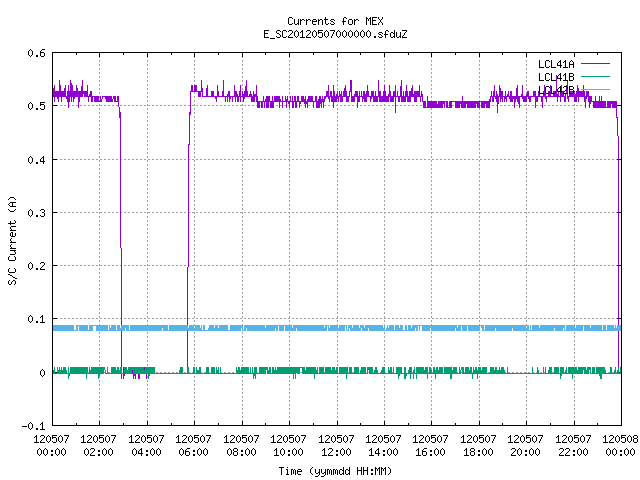The height and width of the screenshot is (480, 640).
Task: Select the file name 'E_SC20120507000000.sfduZ' subtitle
Action: click(x=335, y=34)
